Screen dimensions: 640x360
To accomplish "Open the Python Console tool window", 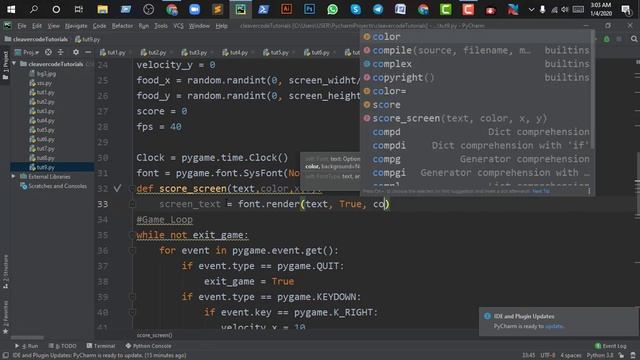I will pos(148,346).
